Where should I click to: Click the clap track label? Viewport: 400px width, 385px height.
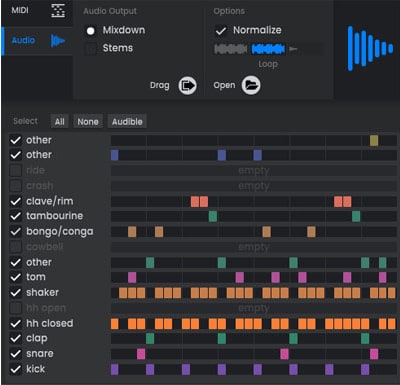[37, 338]
